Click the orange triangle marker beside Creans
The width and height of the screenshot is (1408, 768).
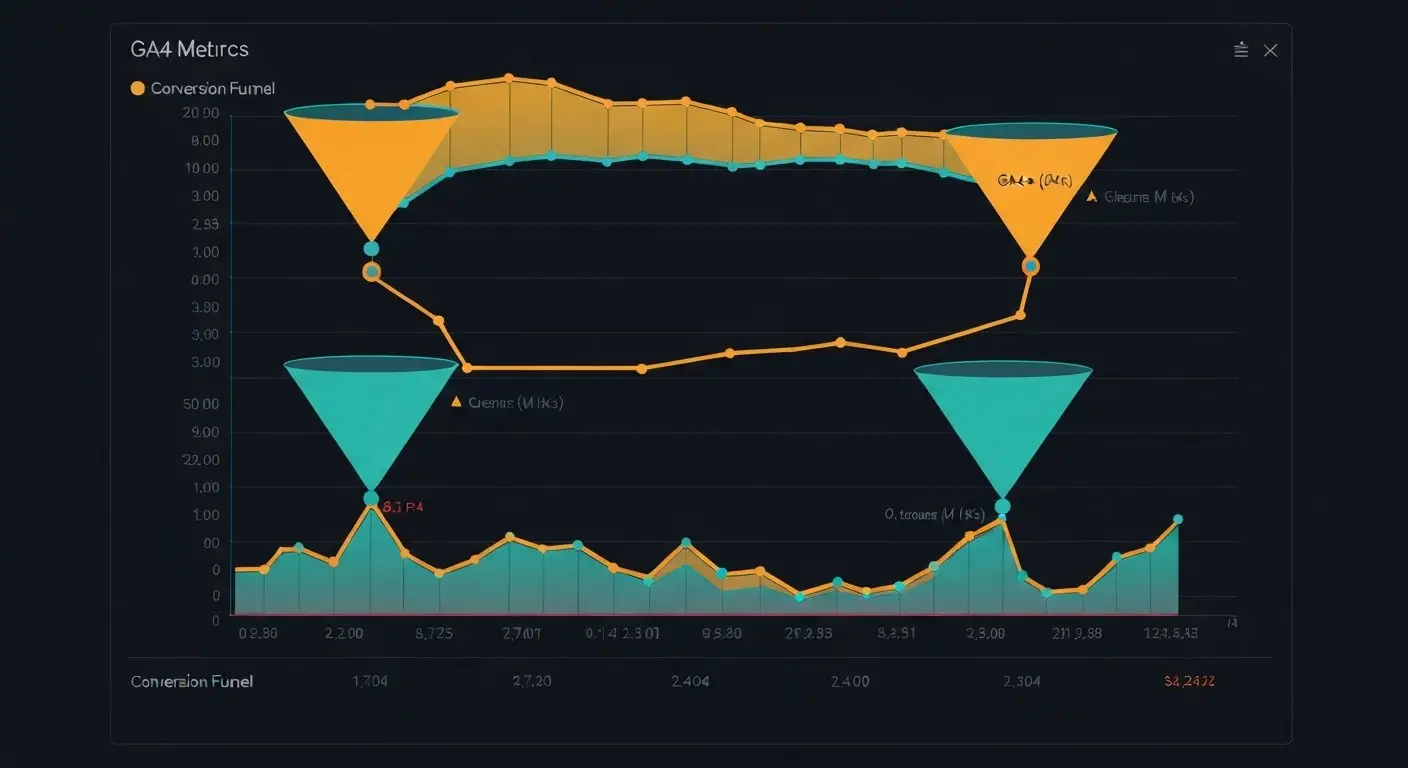click(456, 402)
